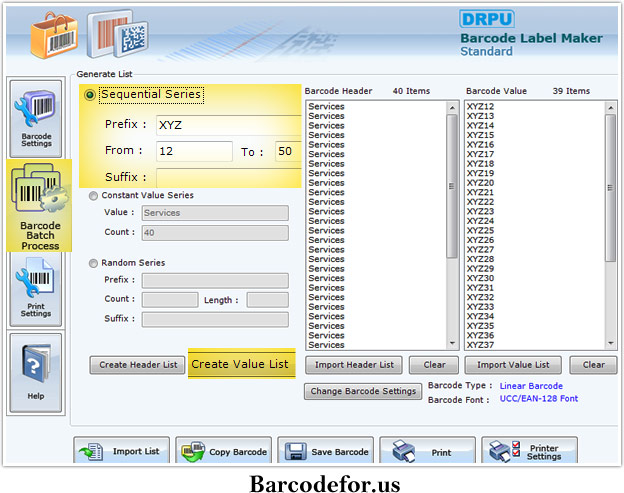
Task: Select XYZ25 in the Barcode Value list
Action: click(x=480, y=231)
